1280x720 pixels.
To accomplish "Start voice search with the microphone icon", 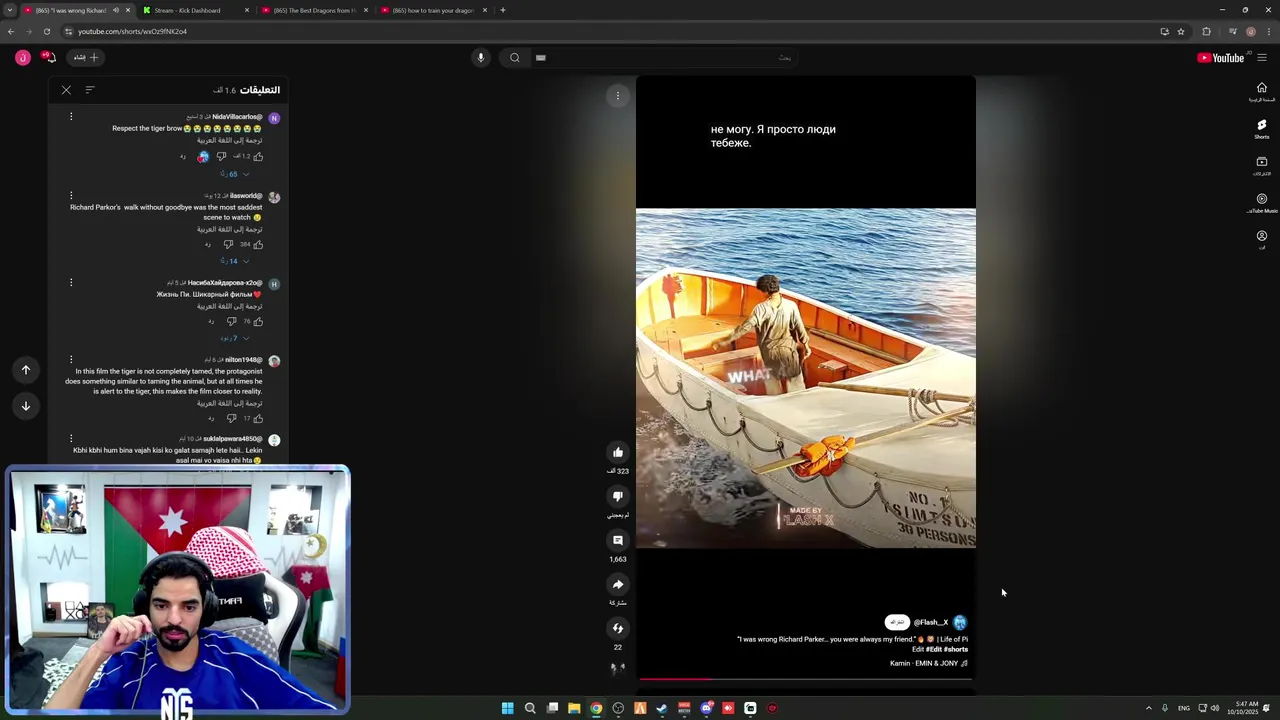I will pos(481,58).
